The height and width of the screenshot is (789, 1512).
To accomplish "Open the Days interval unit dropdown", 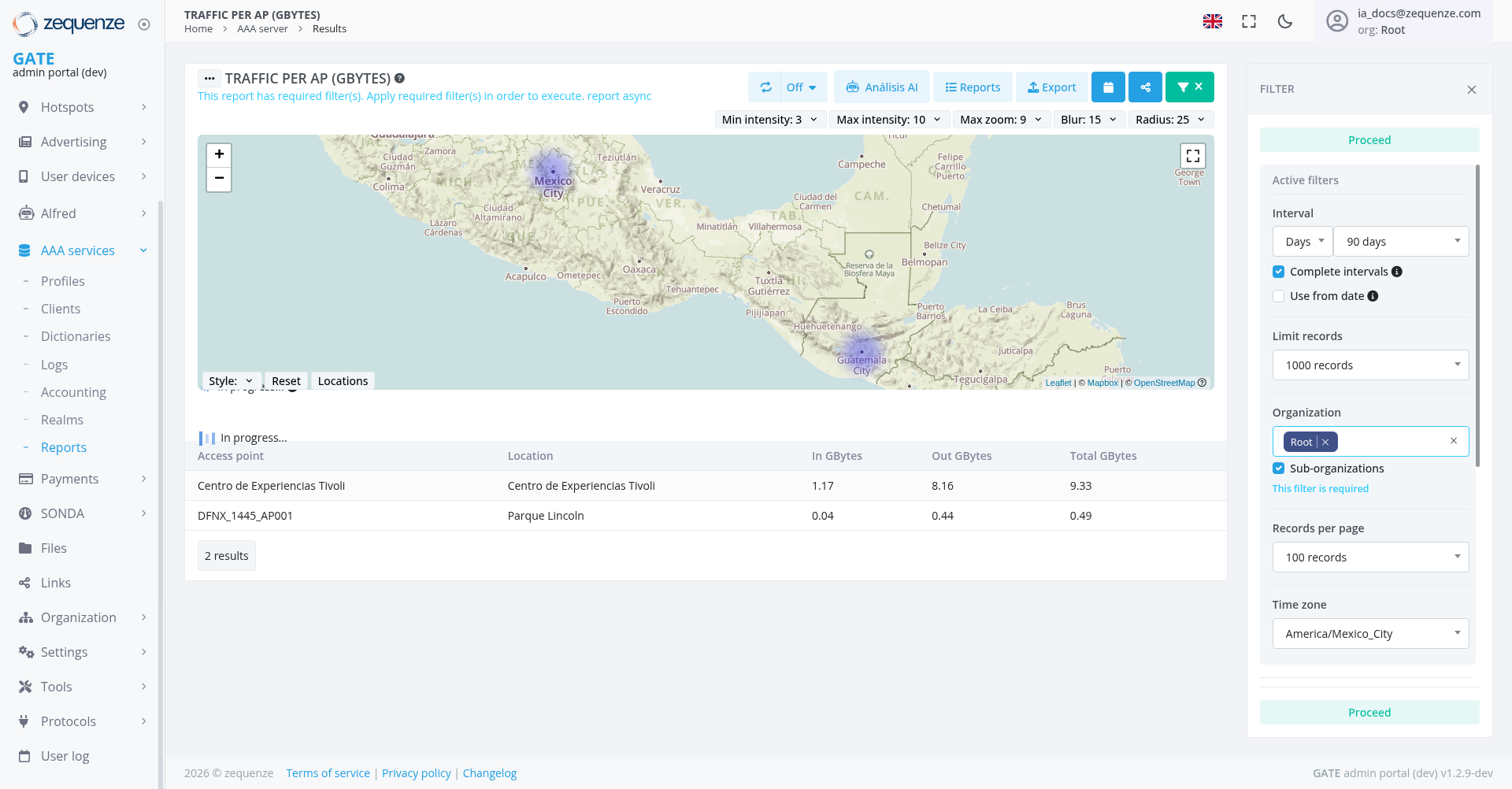I will (1303, 242).
